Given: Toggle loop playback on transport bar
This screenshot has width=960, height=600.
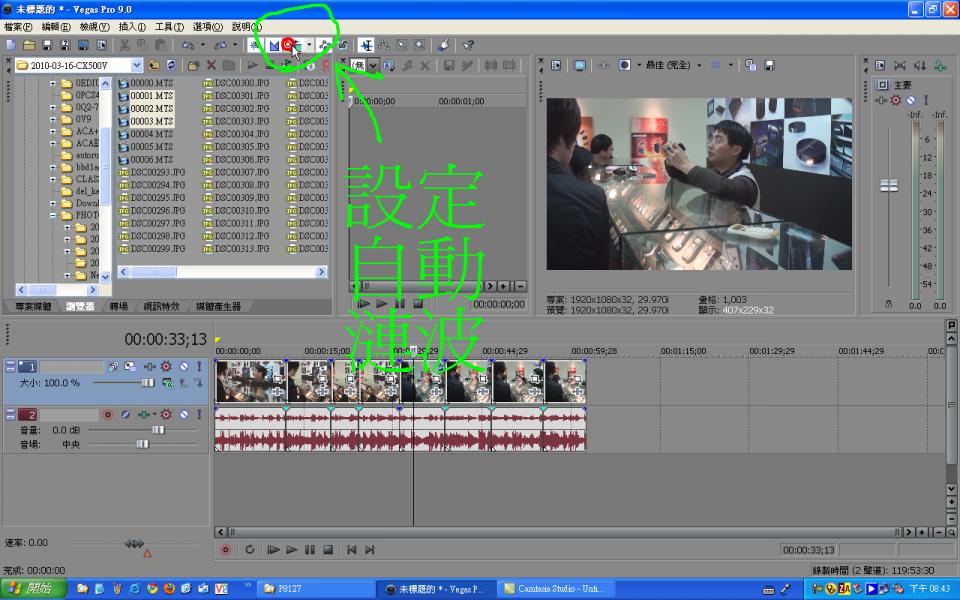Looking at the screenshot, I should tap(249, 550).
